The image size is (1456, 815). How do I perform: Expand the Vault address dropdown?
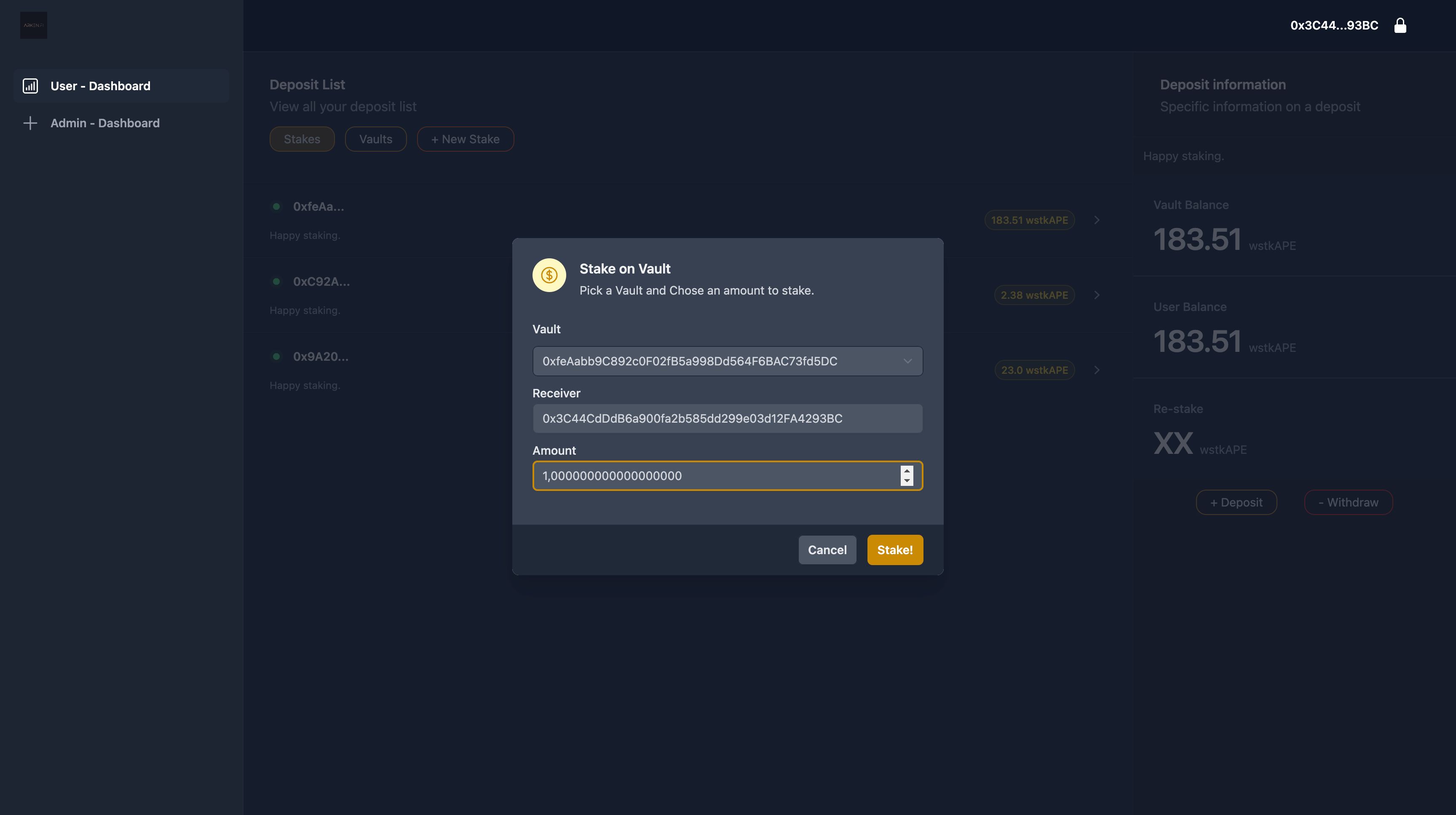click(728, 361)
